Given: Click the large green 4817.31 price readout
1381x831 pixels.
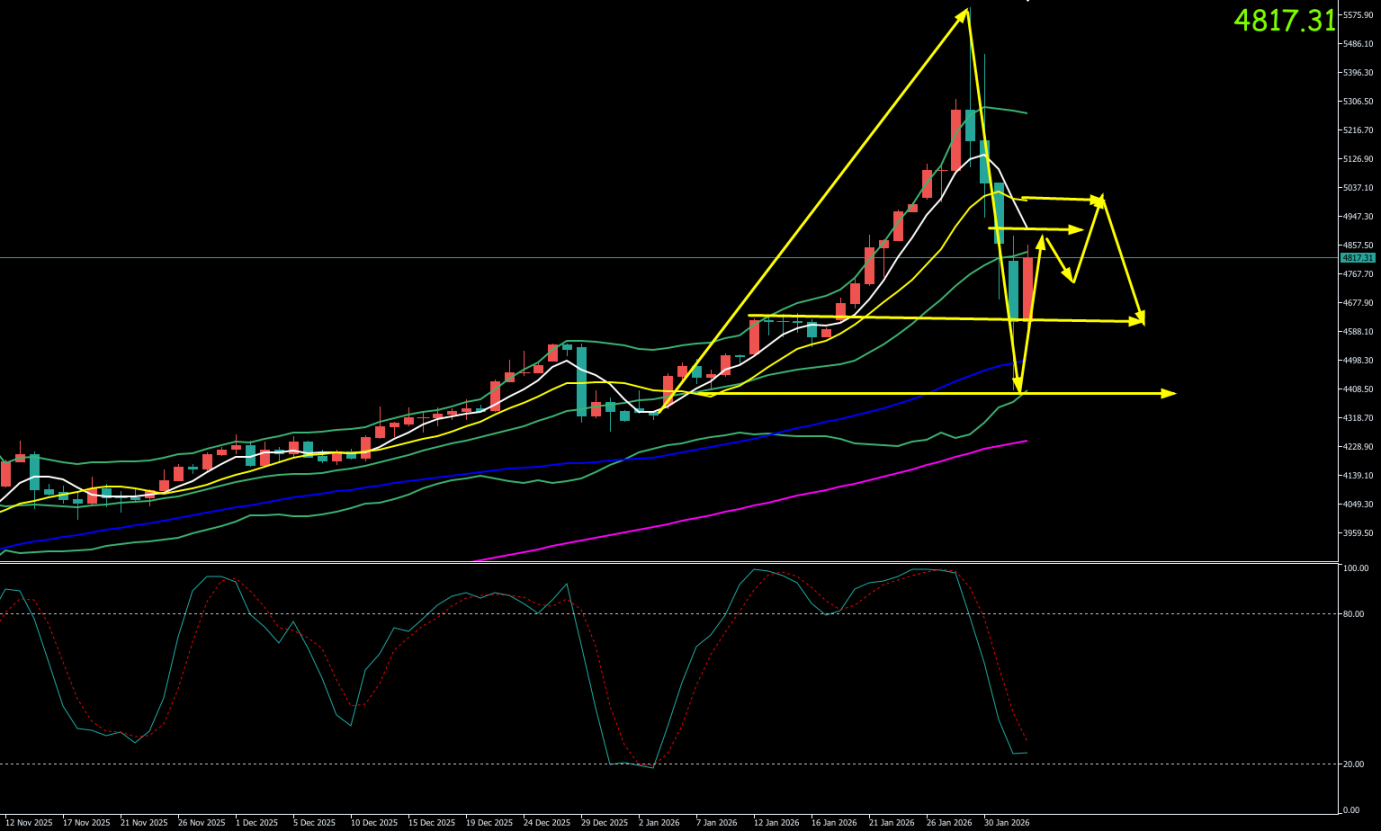Looking at the screenshot, I should coord(1284,20).
